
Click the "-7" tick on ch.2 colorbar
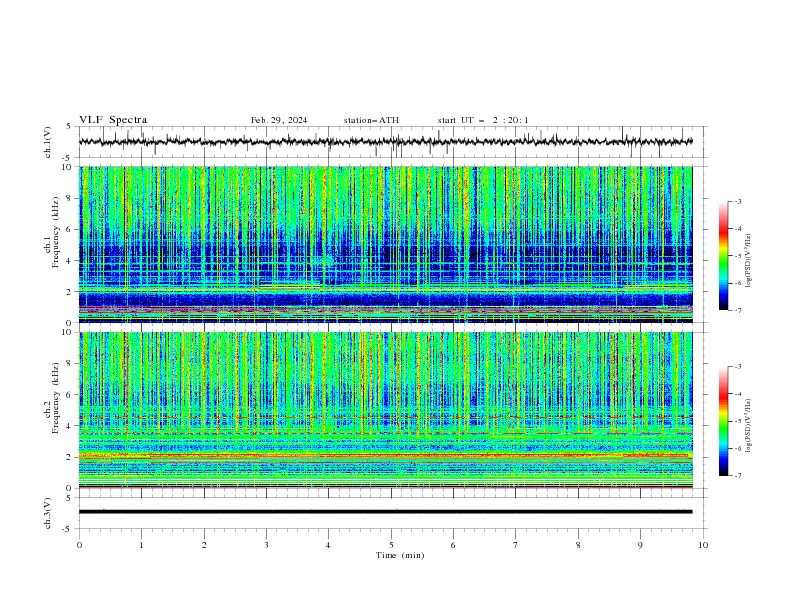pos(738,476)
